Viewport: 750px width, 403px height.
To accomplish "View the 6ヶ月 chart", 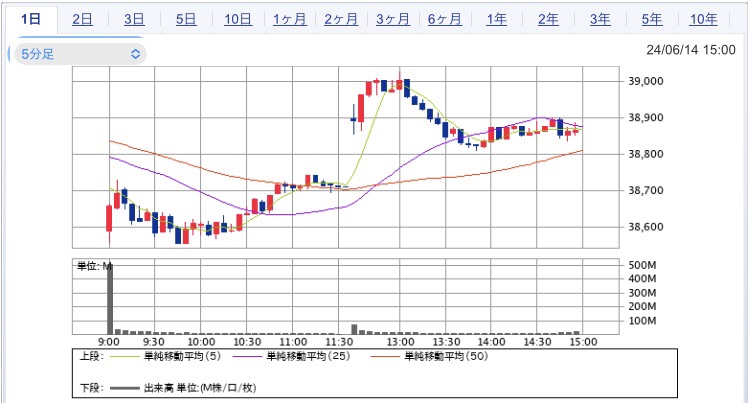I will (x=444, y=19).
